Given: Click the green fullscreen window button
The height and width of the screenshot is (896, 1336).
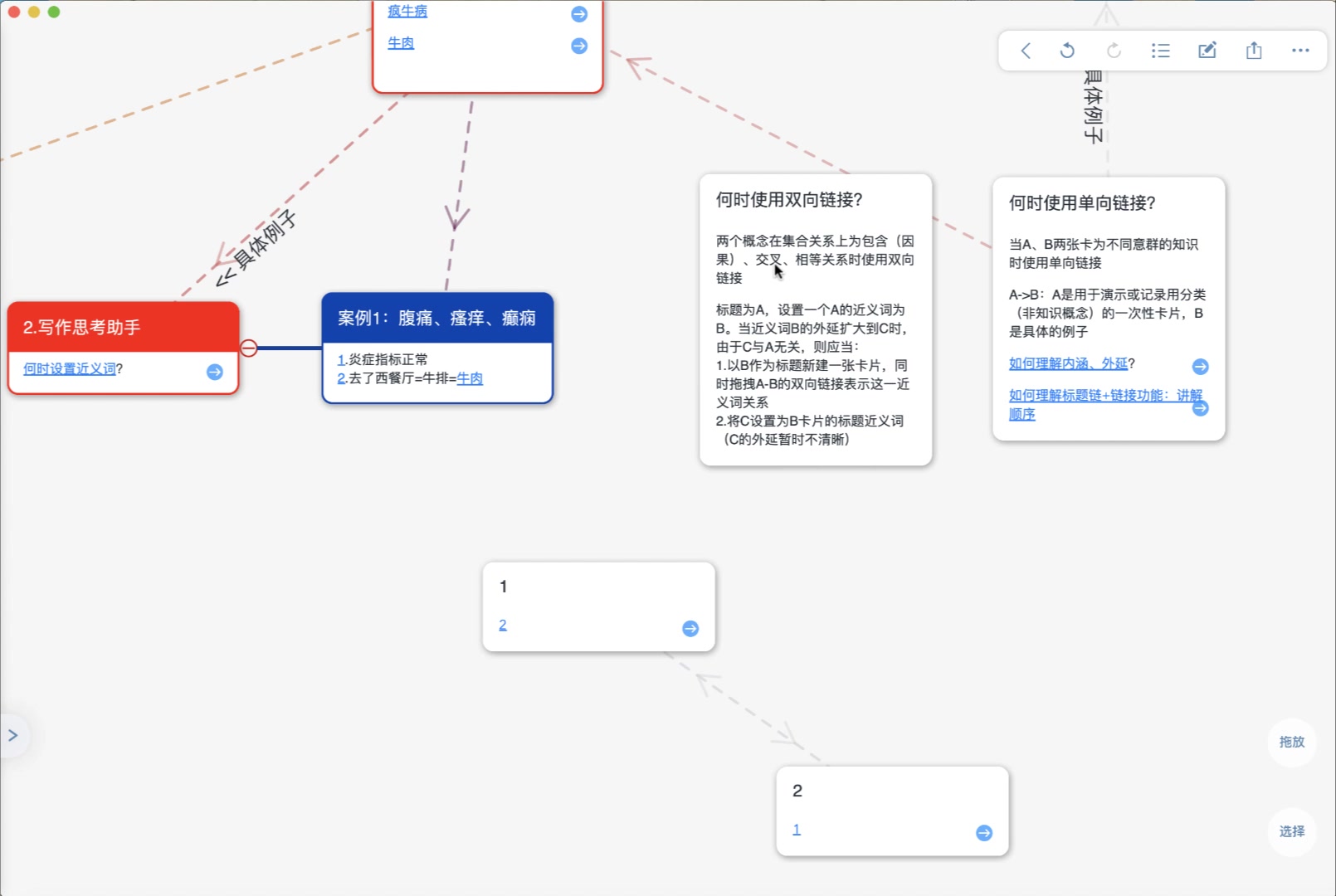Looking at the screenshot, I should pos(54,12).
